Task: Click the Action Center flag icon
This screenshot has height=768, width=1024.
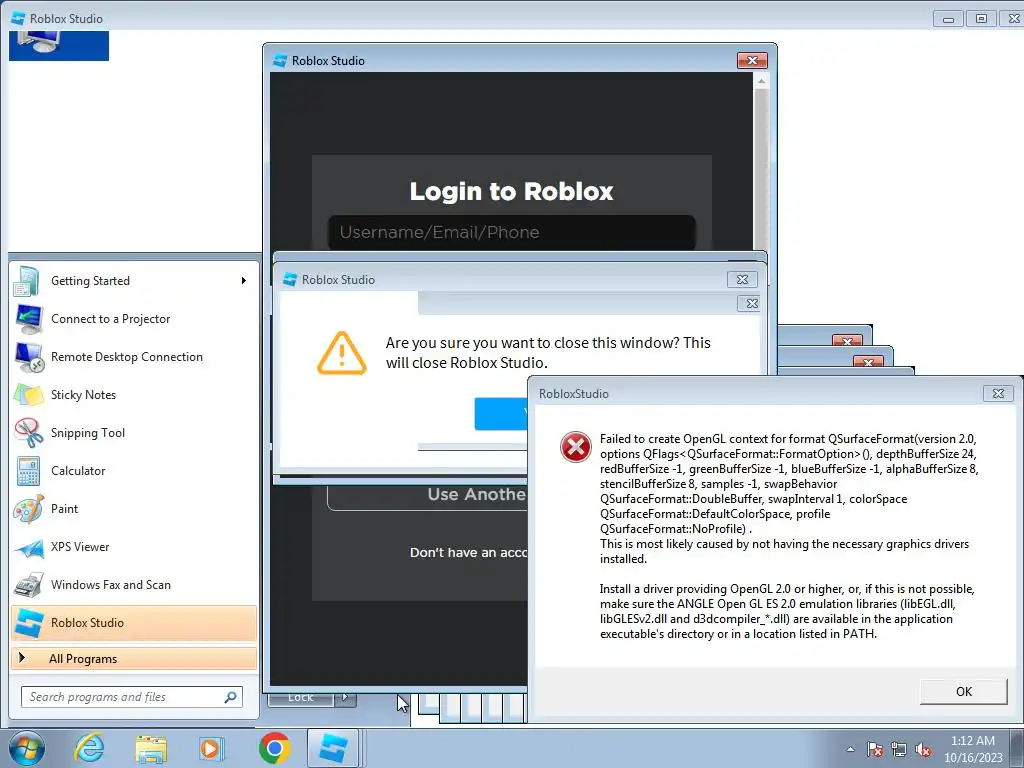Action: point(875,749)
